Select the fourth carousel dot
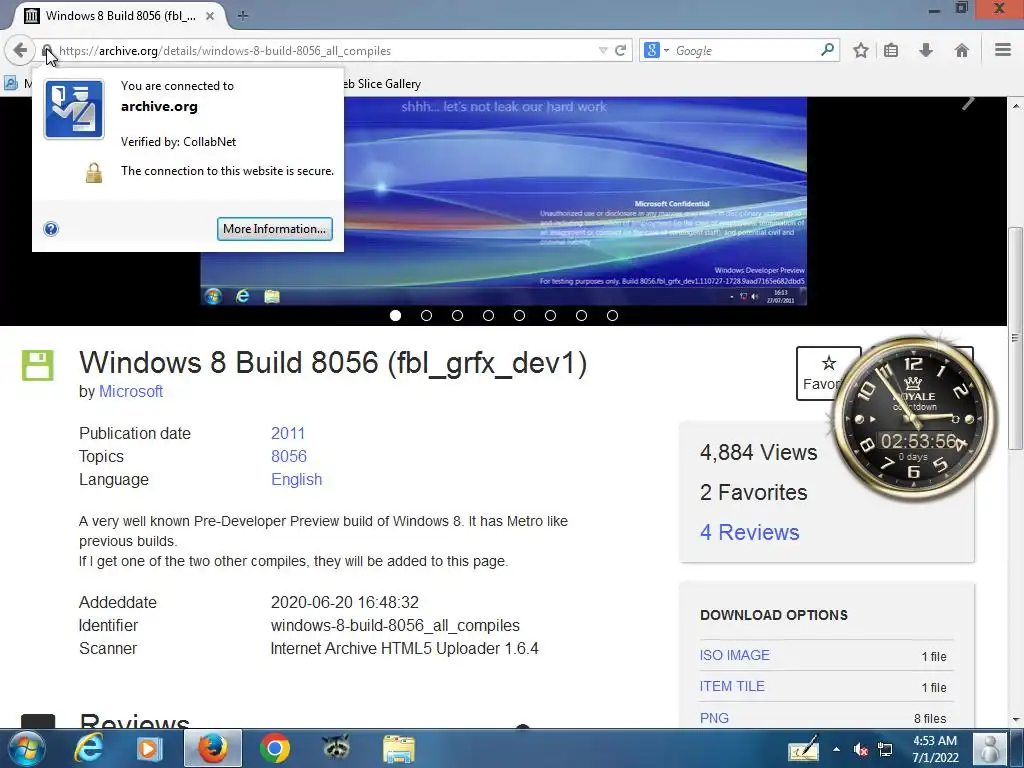The width and height of the screenshot is (1024, 768). coord(488,315)
